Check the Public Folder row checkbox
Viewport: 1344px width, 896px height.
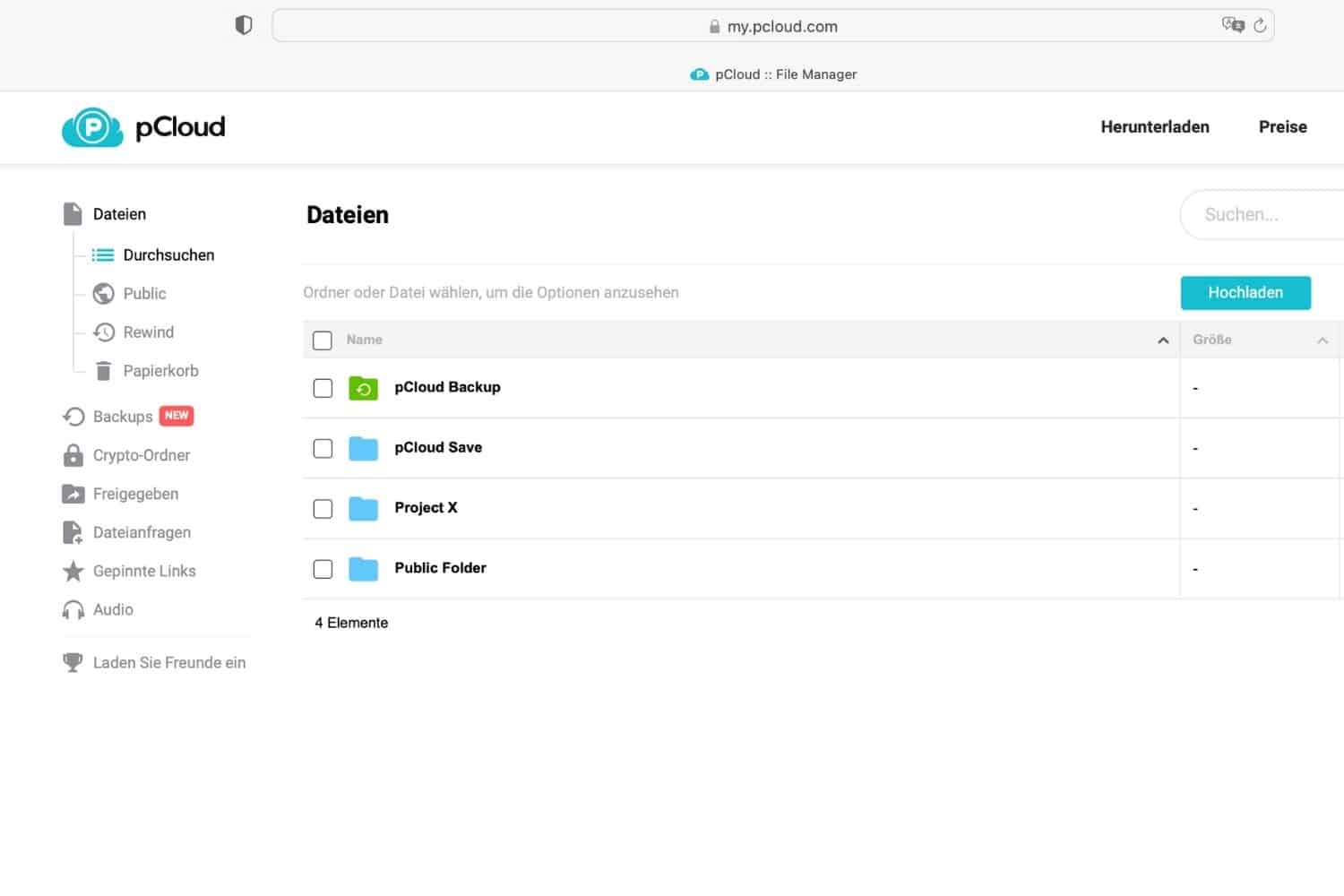click(x=323, y=569)
